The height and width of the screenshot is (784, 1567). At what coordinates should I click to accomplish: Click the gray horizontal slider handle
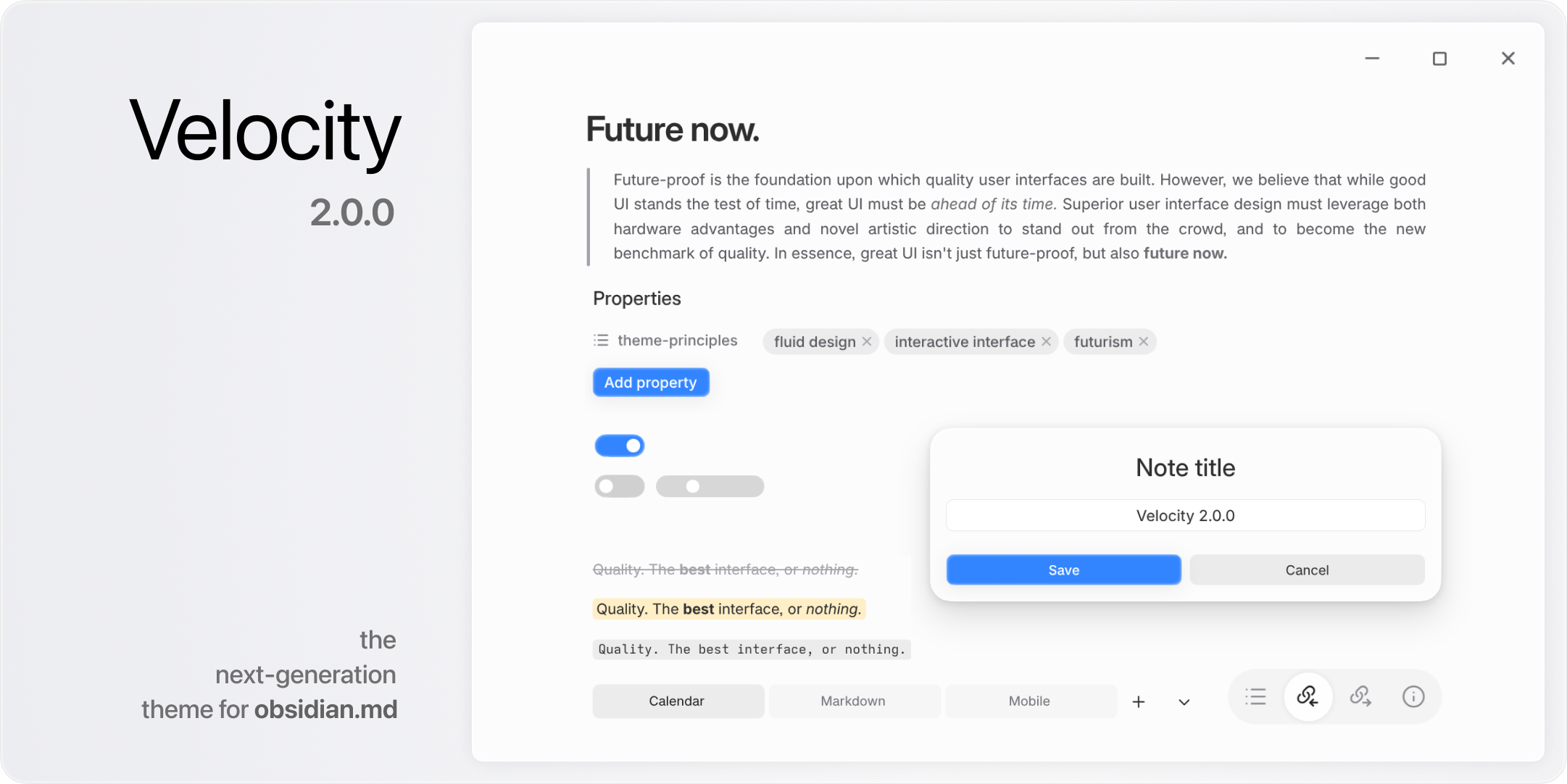point(693,486)
